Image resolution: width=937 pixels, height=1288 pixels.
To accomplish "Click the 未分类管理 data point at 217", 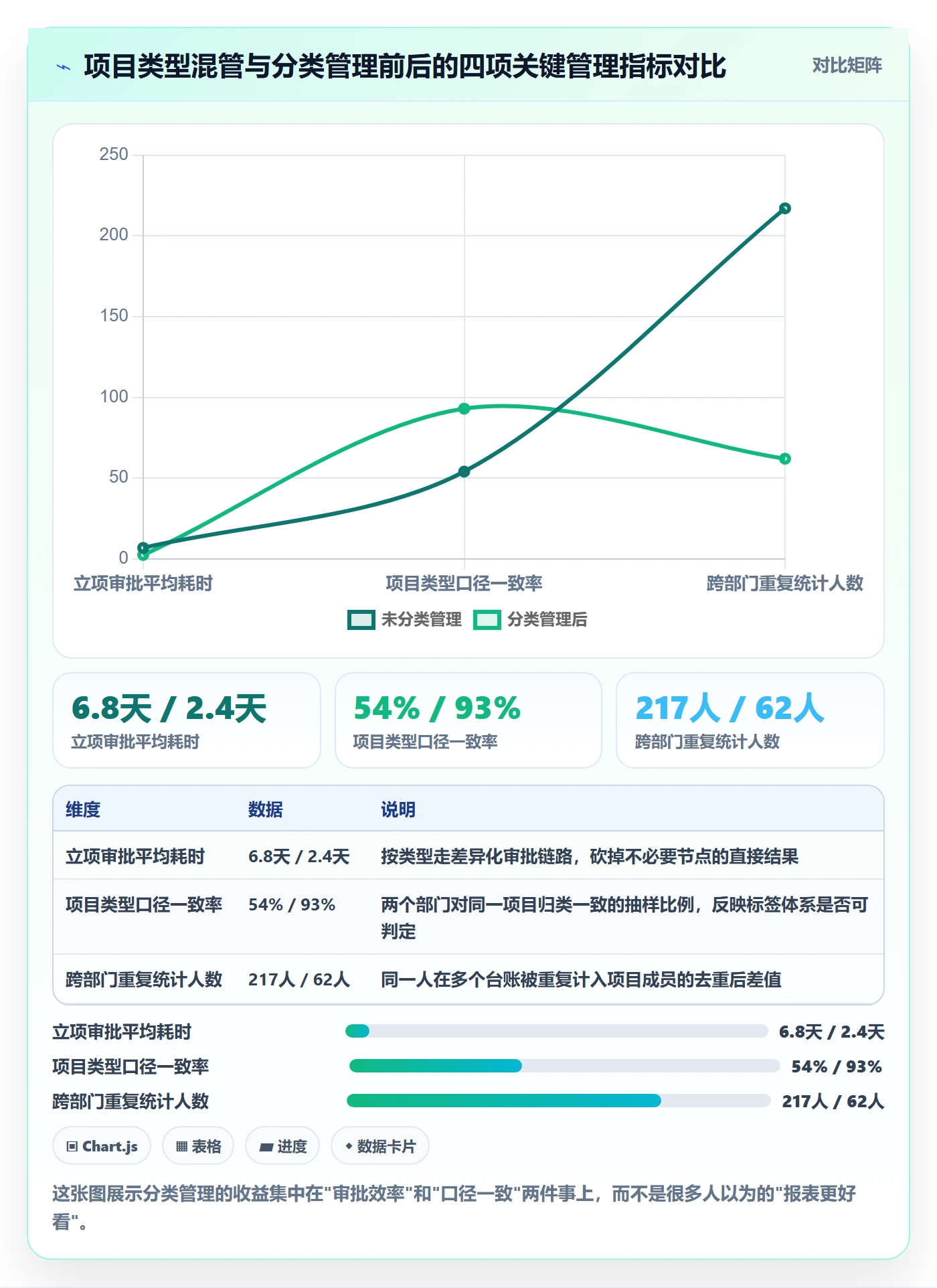I will (785, 208).
